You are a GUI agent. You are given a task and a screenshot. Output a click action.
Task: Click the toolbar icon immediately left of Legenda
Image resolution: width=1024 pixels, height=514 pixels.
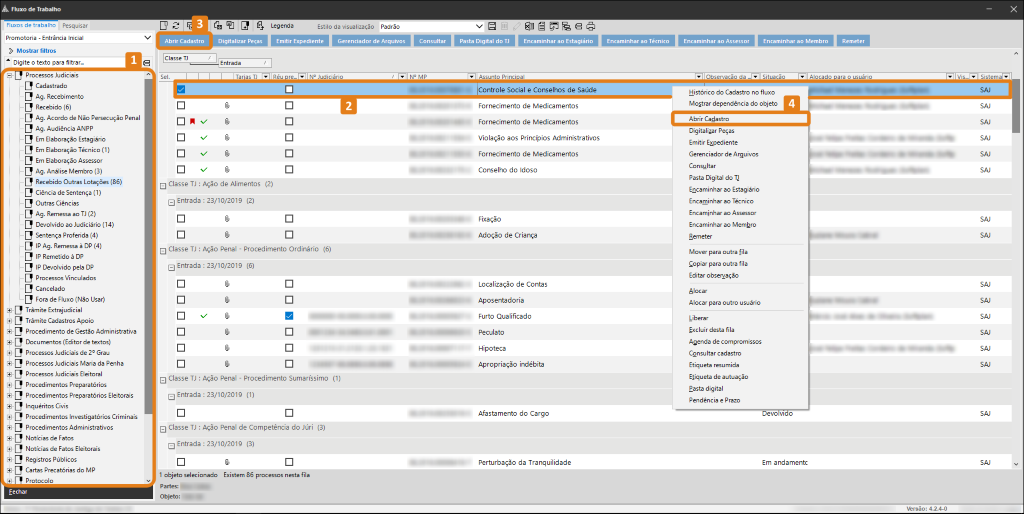[x=260, y=25]
